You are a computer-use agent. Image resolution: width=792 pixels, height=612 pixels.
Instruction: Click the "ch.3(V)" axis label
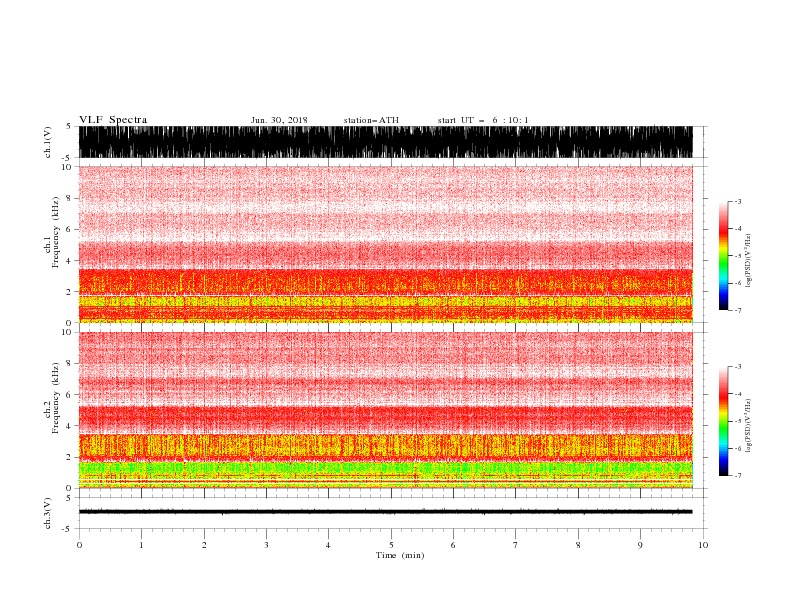click(48, 513)
